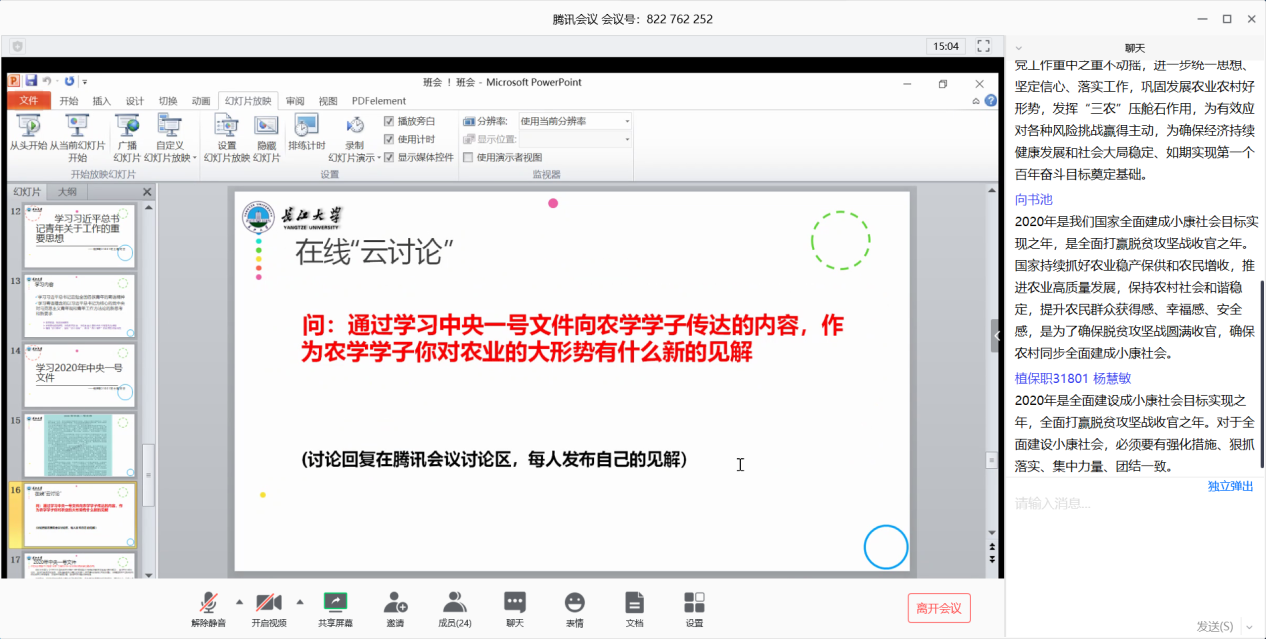Open the 大纲 outline pane tab
Viewport: 1266px width, 639px height.
tap(67, 192)
